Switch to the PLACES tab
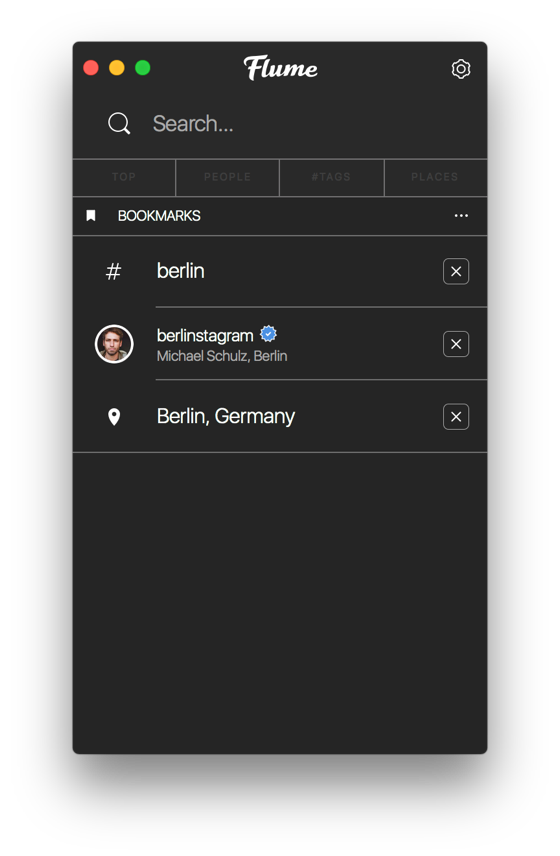Viewport: 560px width, 856px height. coord(435,177)
